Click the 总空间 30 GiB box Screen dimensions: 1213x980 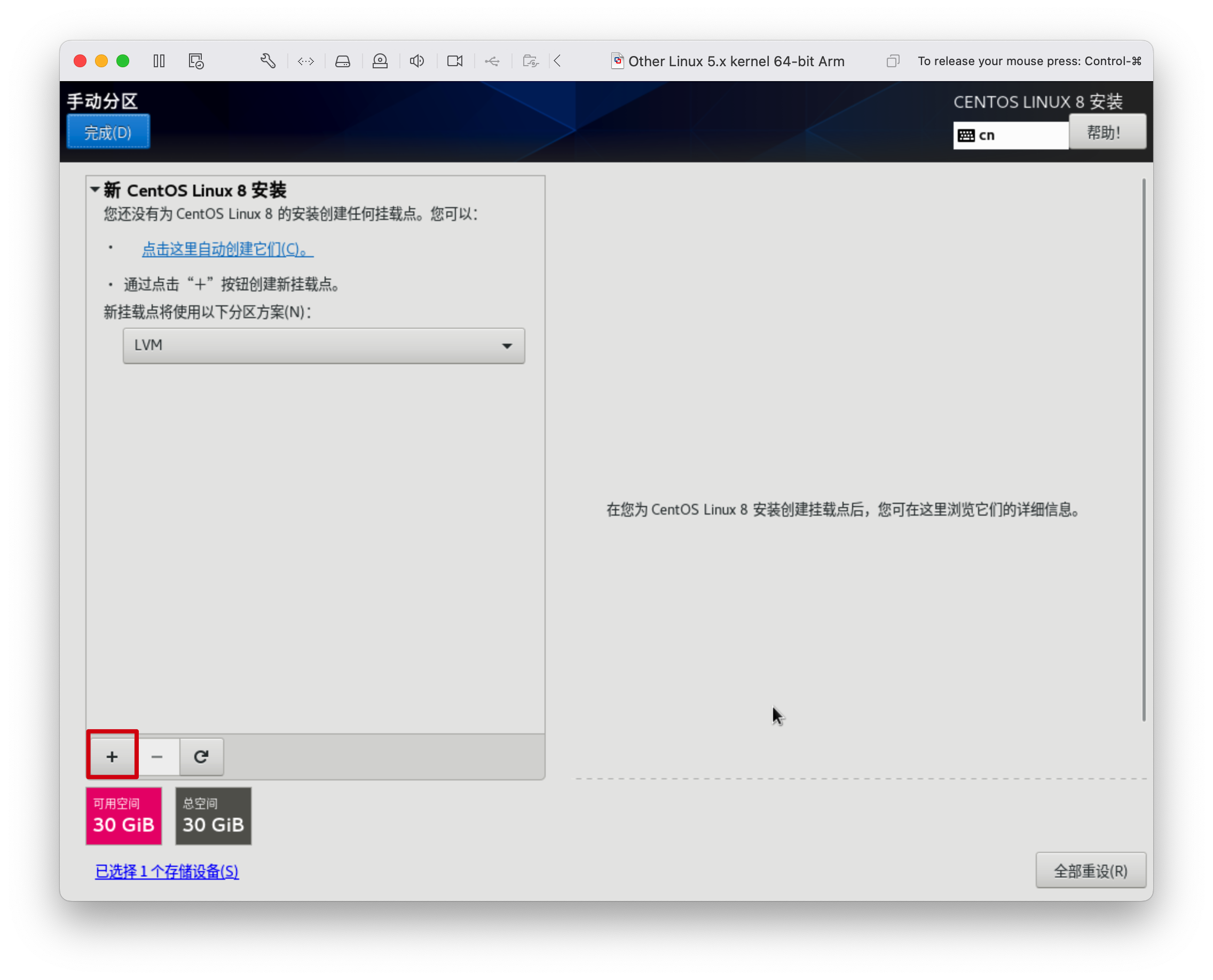(x=214, y=816)
